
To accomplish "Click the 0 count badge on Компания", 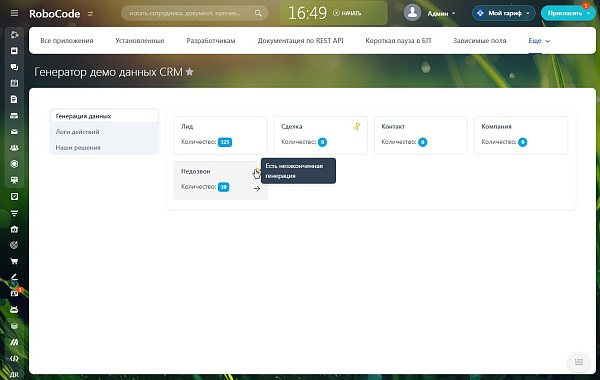I will pyautogui.click(x=522, y=142).
